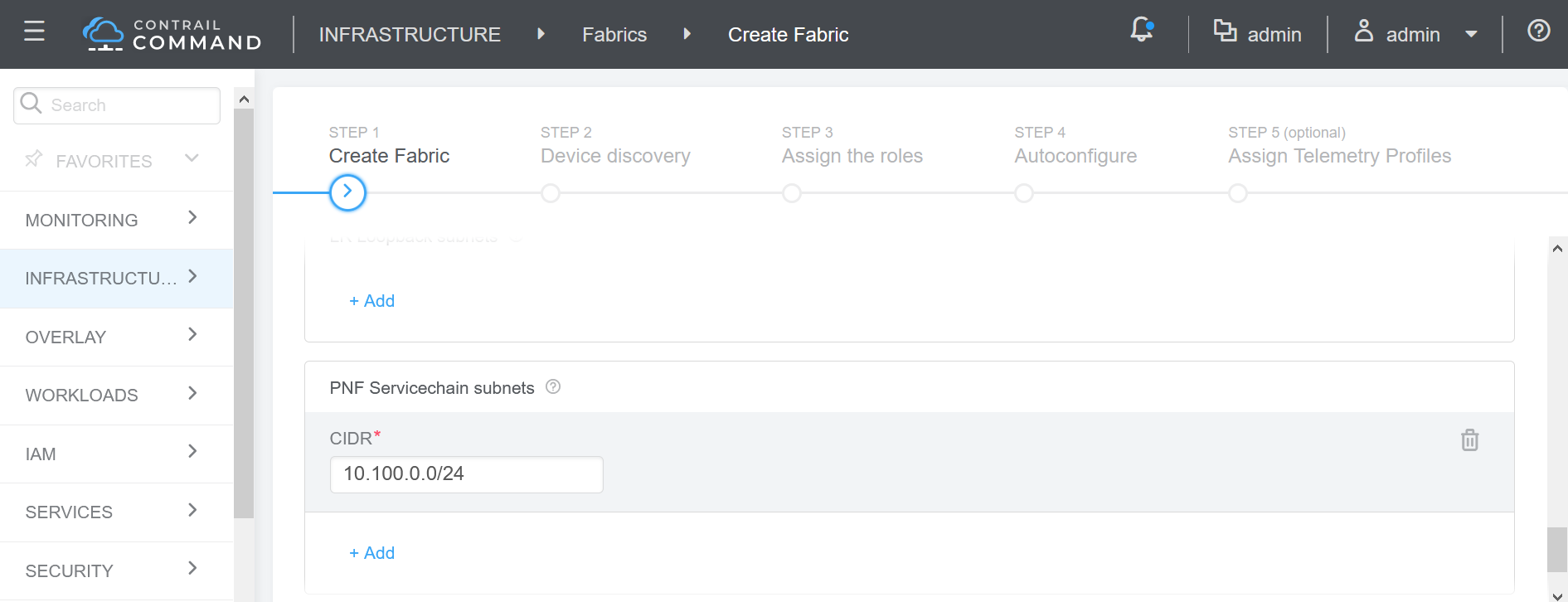Click the favorites pin icon

(x=33, y=159)
